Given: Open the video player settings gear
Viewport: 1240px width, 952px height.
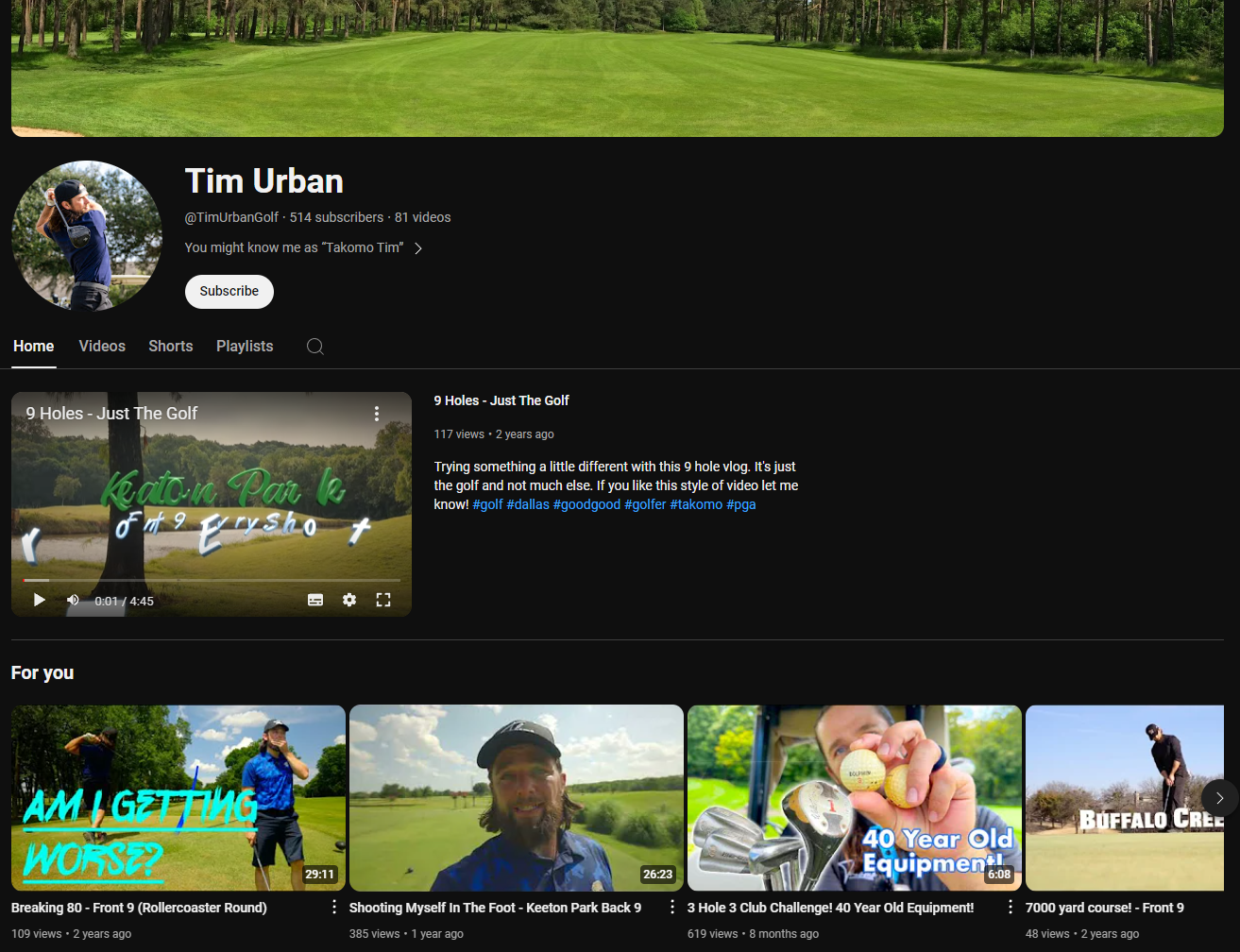Looking at the screenshot, I should 349,600.
